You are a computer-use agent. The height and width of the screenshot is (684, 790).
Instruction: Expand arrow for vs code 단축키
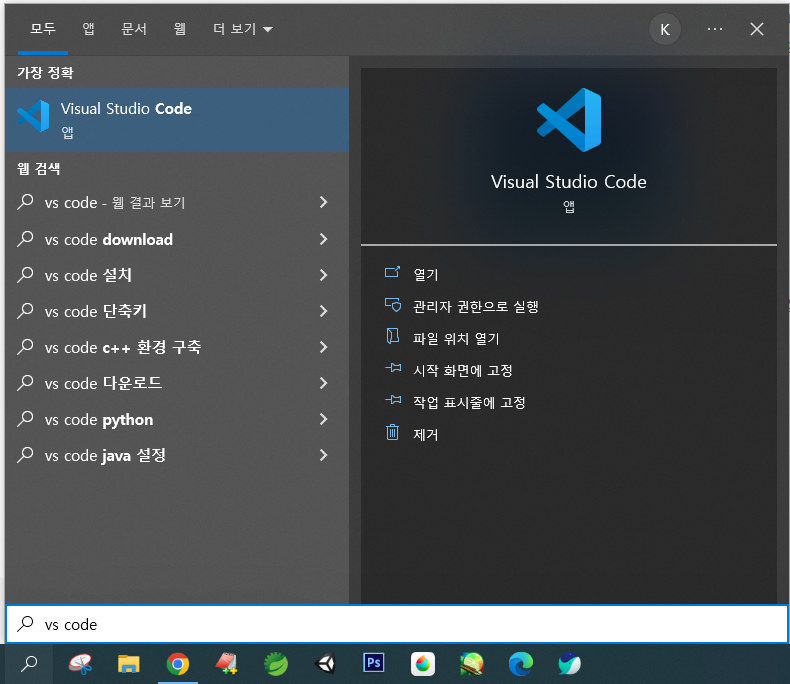point(323,311)
